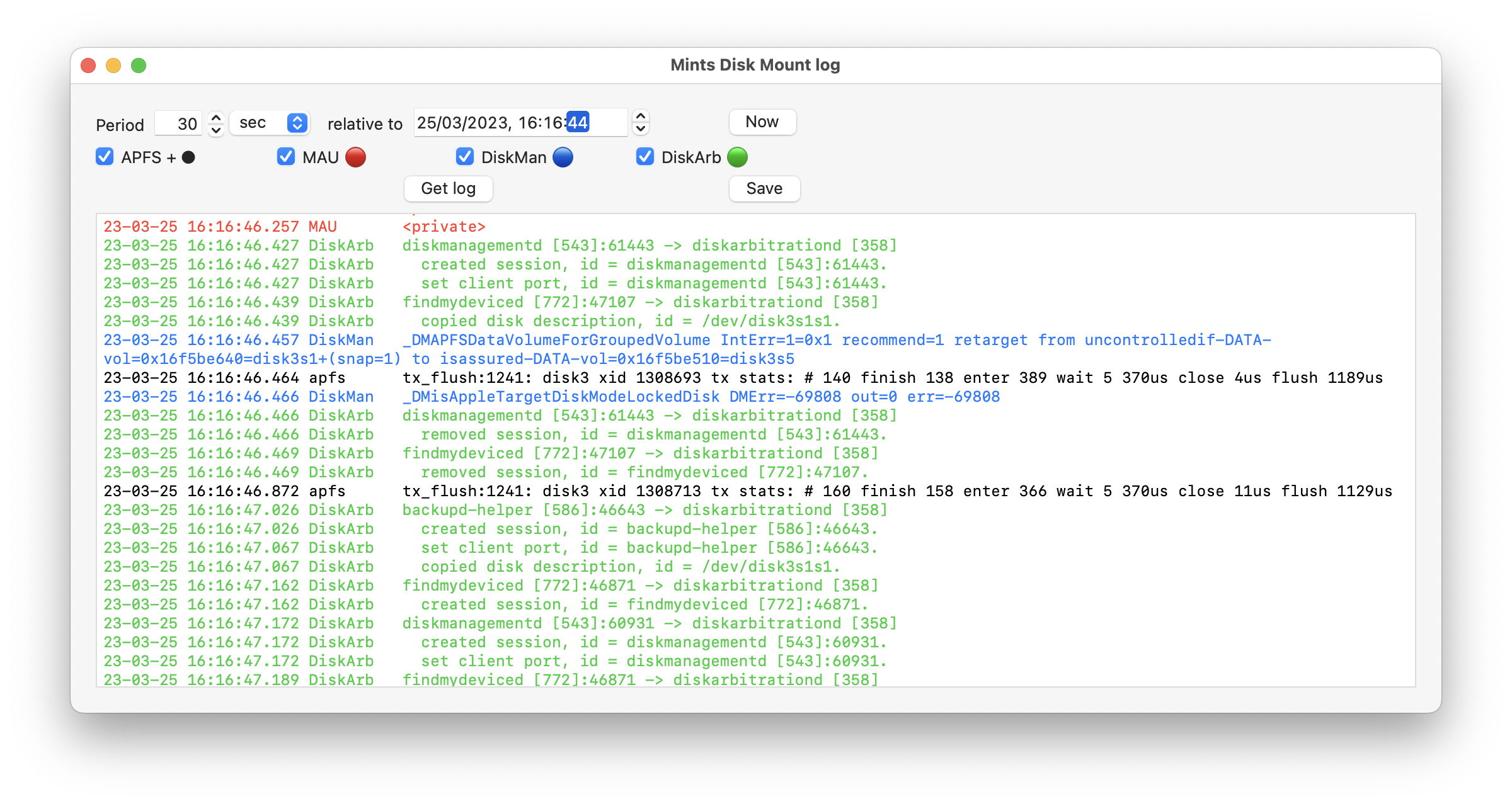
Task: Click into the Period number field
Action: click(x=179, y=123)
